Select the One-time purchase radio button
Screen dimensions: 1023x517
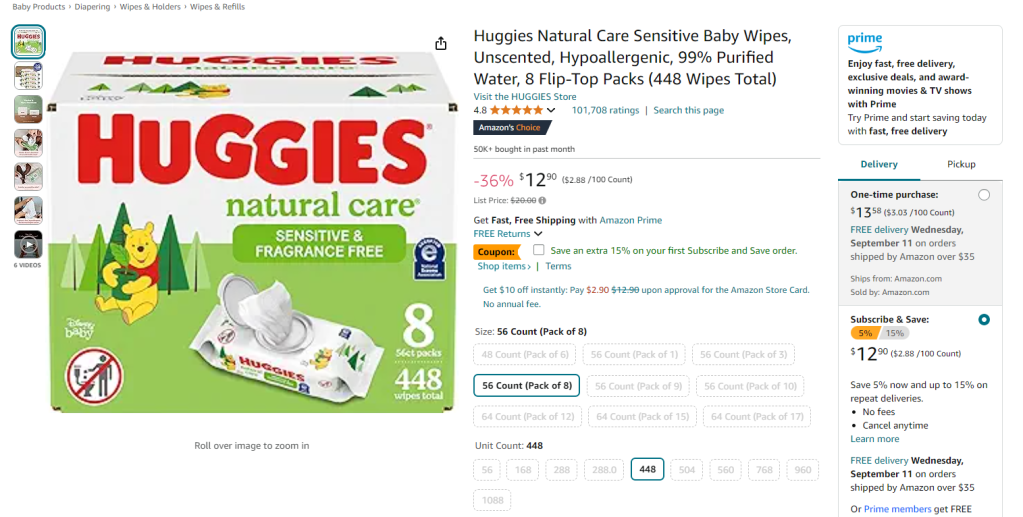(984, 195)
